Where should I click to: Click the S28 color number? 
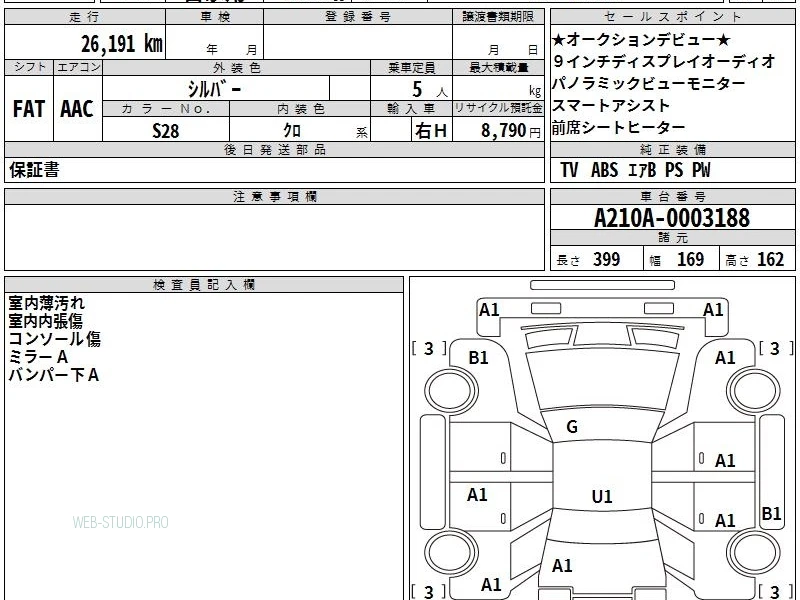click(x=166, y=131)
